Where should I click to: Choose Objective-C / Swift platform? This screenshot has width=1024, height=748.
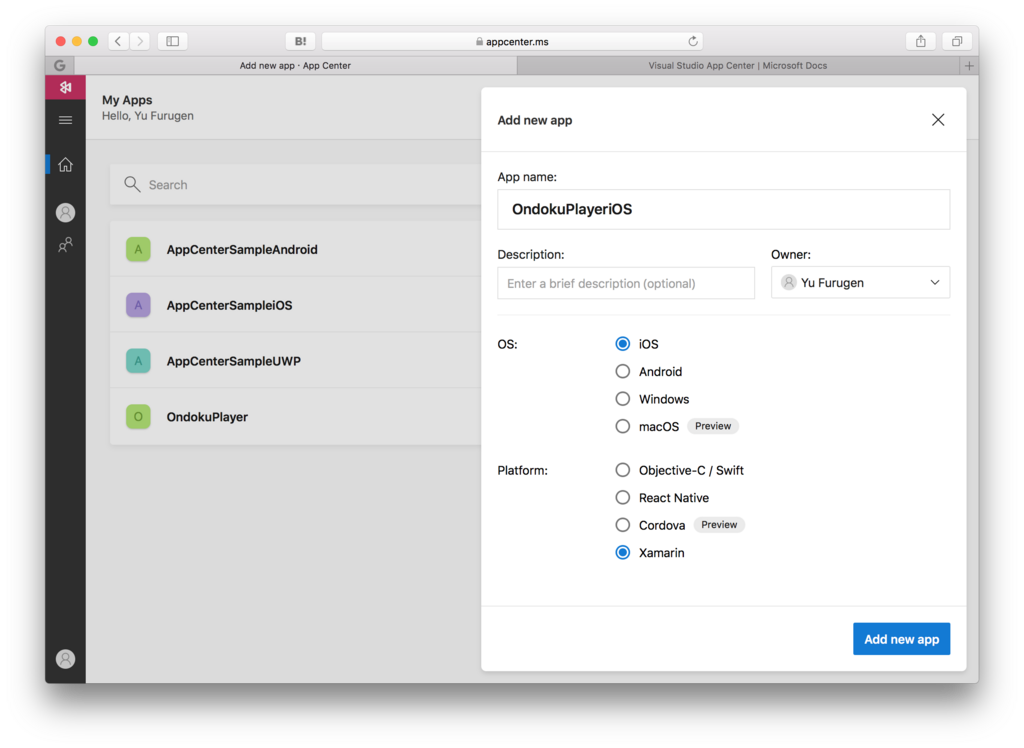pyautogui.click(x=623, y=470)
